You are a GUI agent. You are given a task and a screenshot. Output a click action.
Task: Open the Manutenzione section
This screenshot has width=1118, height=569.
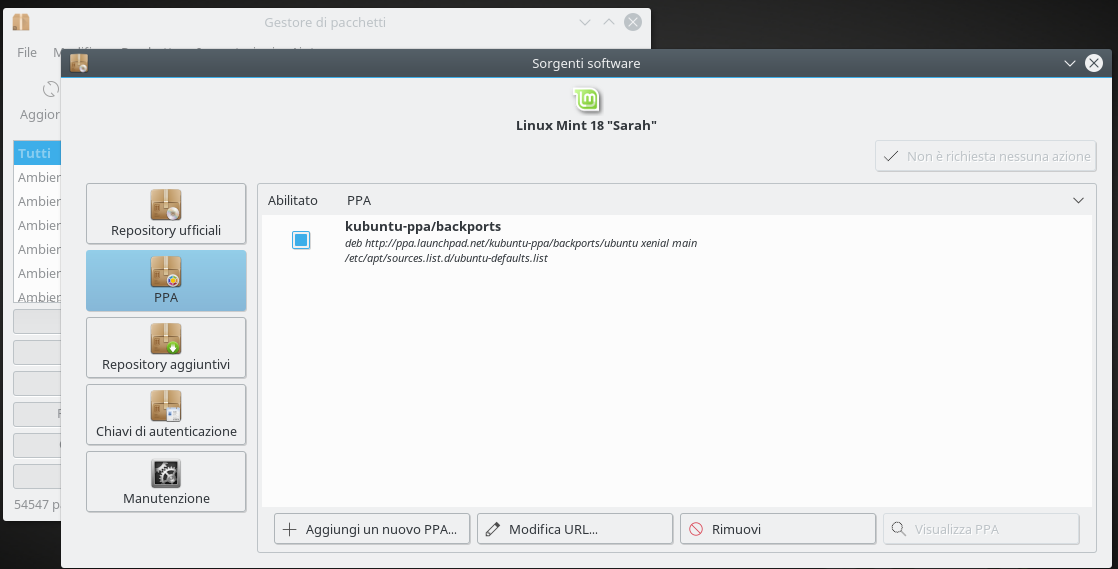[166, 481]
